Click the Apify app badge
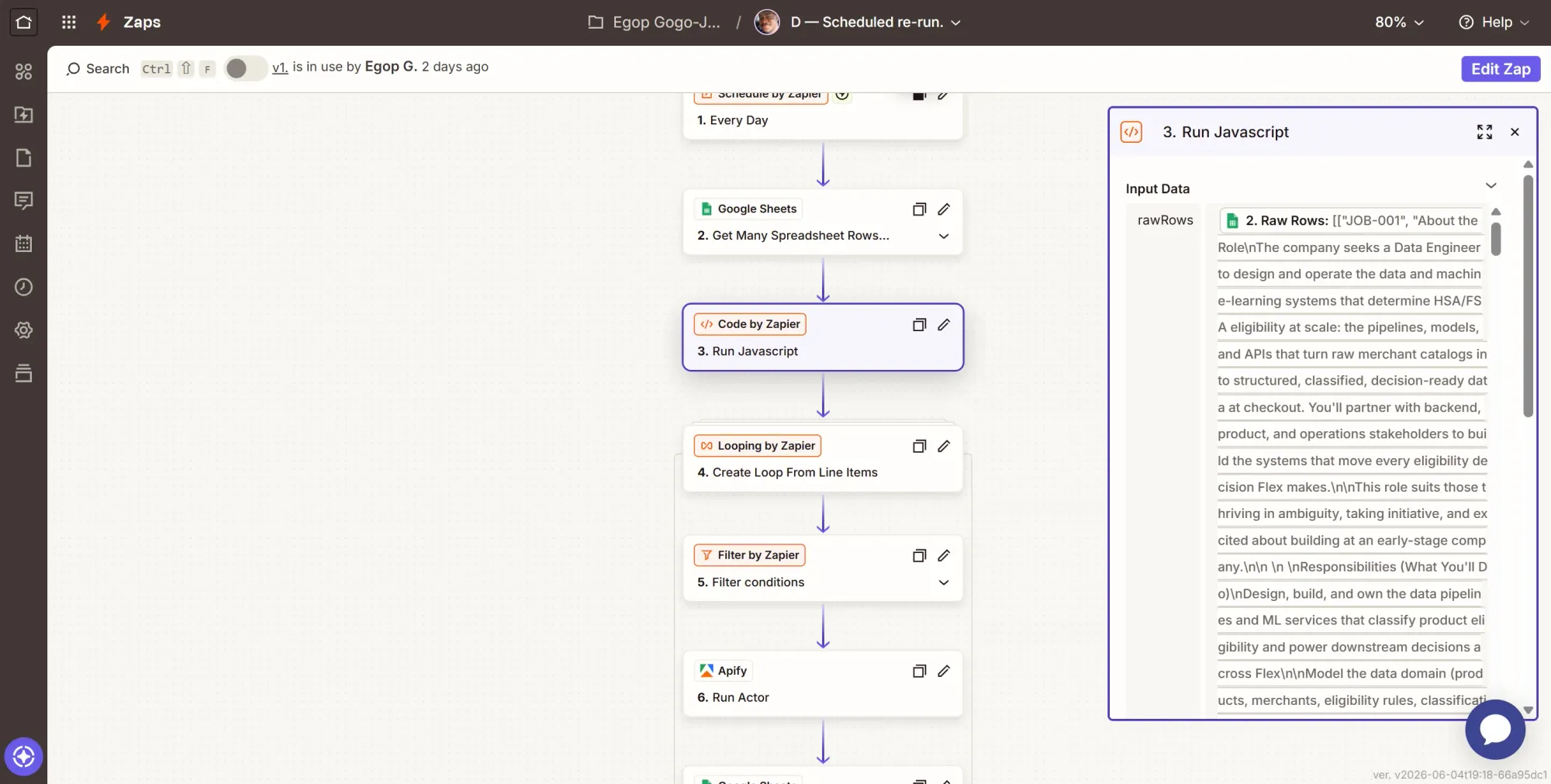Screen dimensions: 1551x784 pos(724,671)
